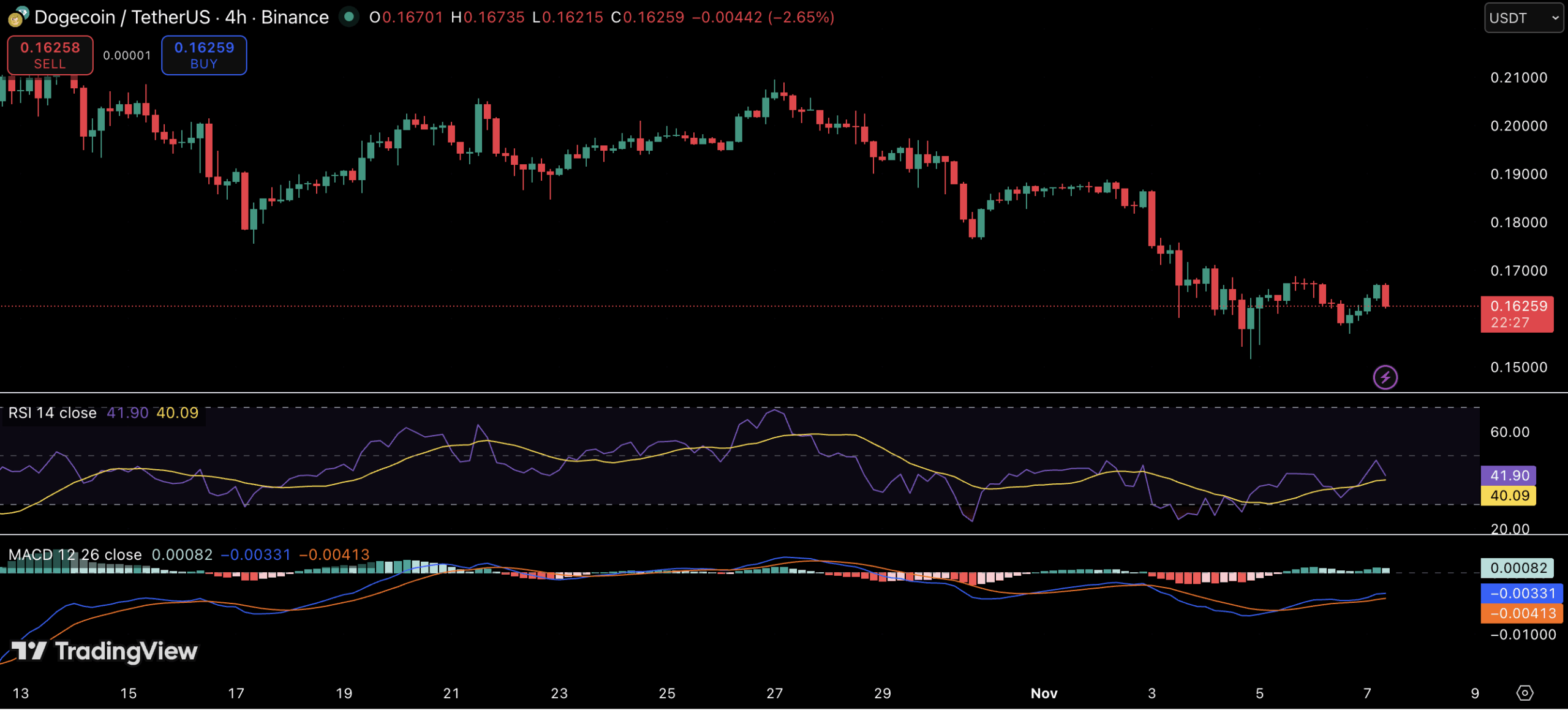Viewport: 1568px width, 710px height.
Task: Select the RSI 14 close indicator label
Action: 53,413
